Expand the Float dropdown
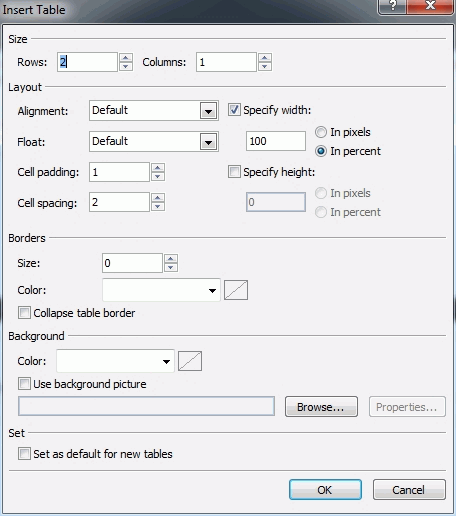This screenshot has width=456, height=516. point(209,142)
